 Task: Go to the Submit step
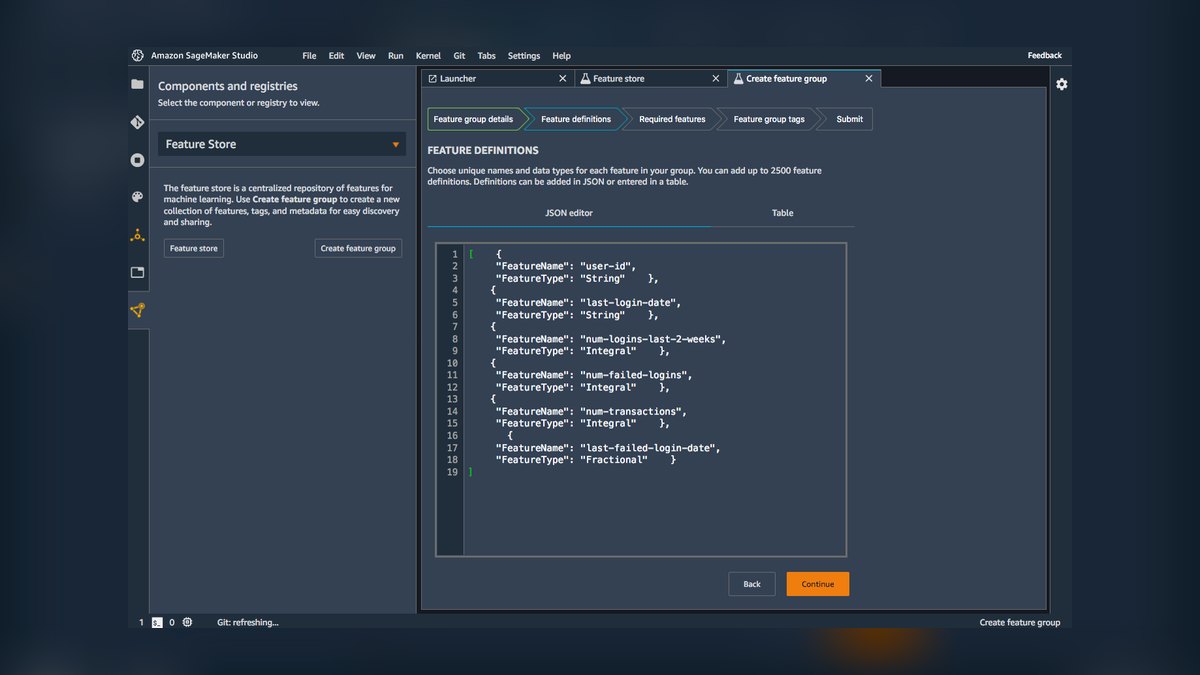pyautogui.click(x=849, y=119)
